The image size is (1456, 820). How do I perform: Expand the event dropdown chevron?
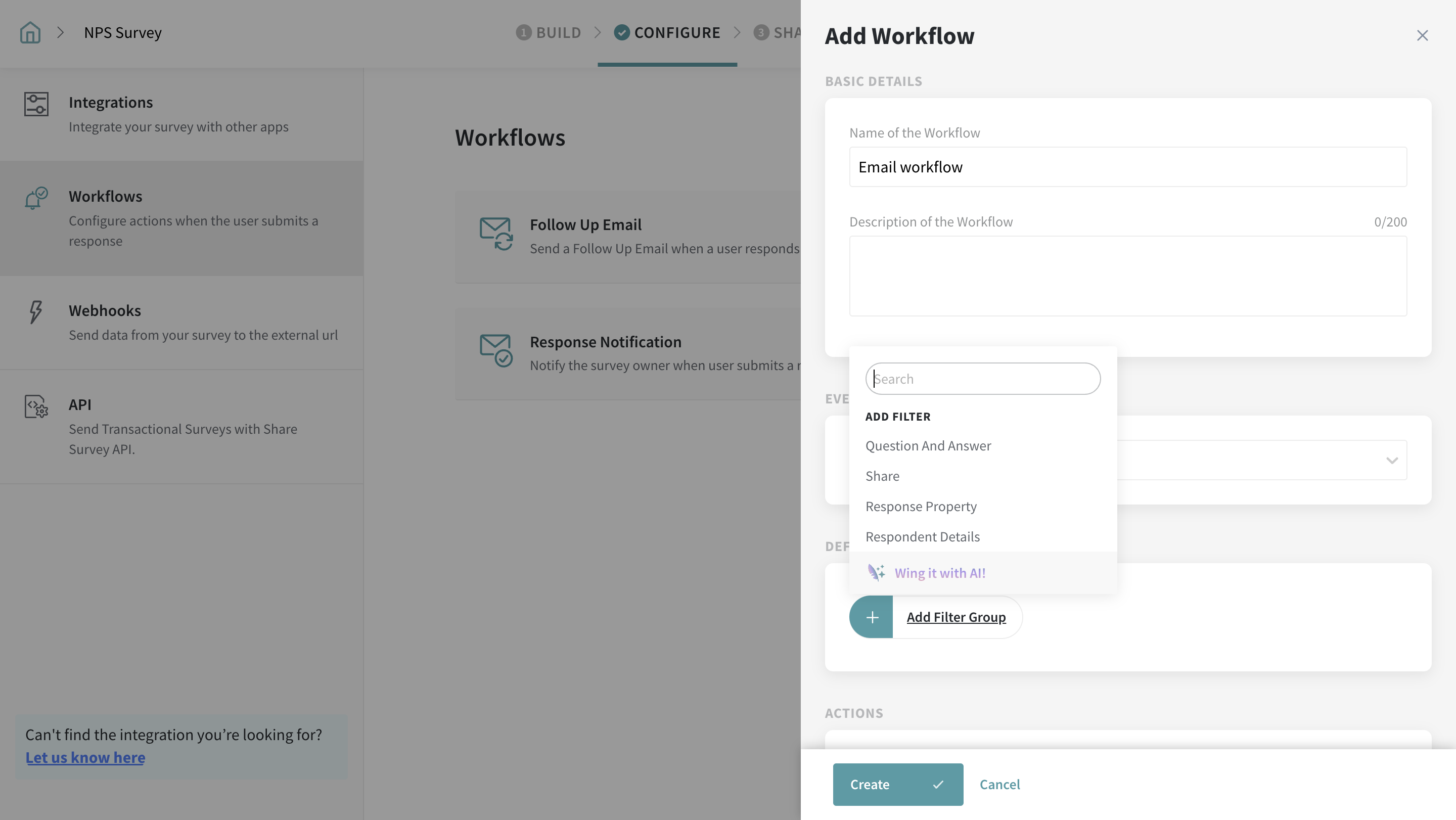[x=1392, y=460]
